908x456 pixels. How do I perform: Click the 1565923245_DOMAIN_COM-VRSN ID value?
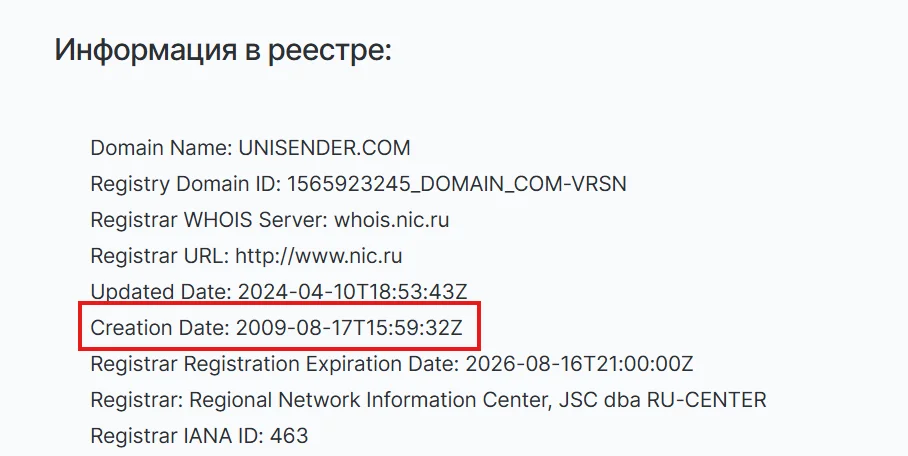[x=457, y=184]
